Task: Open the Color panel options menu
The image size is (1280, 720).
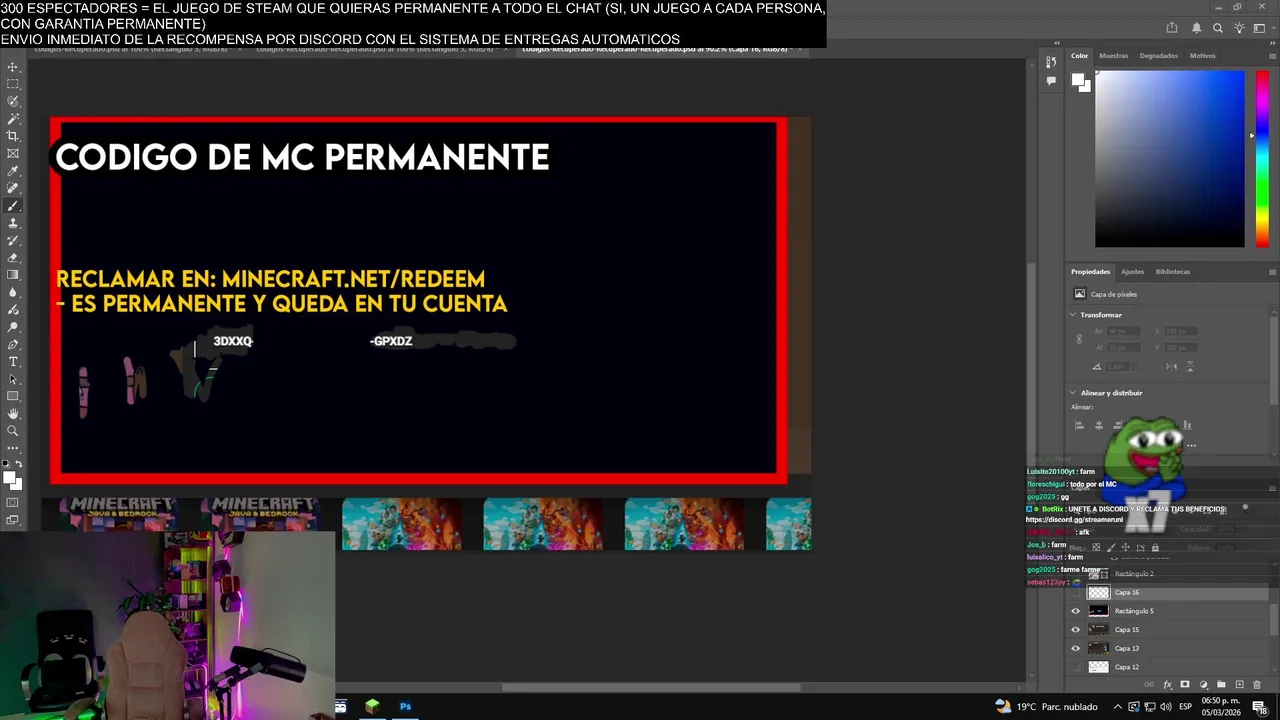Action: point(1272,56)
